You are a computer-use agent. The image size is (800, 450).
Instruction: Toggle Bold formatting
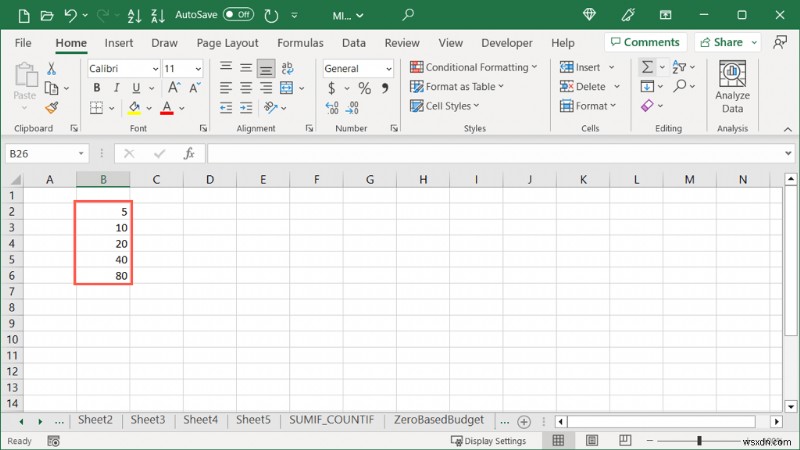pyautogui.click(x=96, y=88)
